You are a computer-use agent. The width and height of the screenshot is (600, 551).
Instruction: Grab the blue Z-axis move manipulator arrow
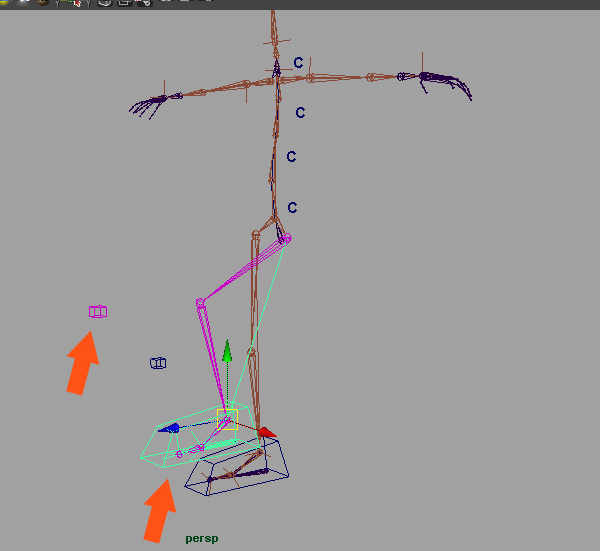click(x=169, y=428)
